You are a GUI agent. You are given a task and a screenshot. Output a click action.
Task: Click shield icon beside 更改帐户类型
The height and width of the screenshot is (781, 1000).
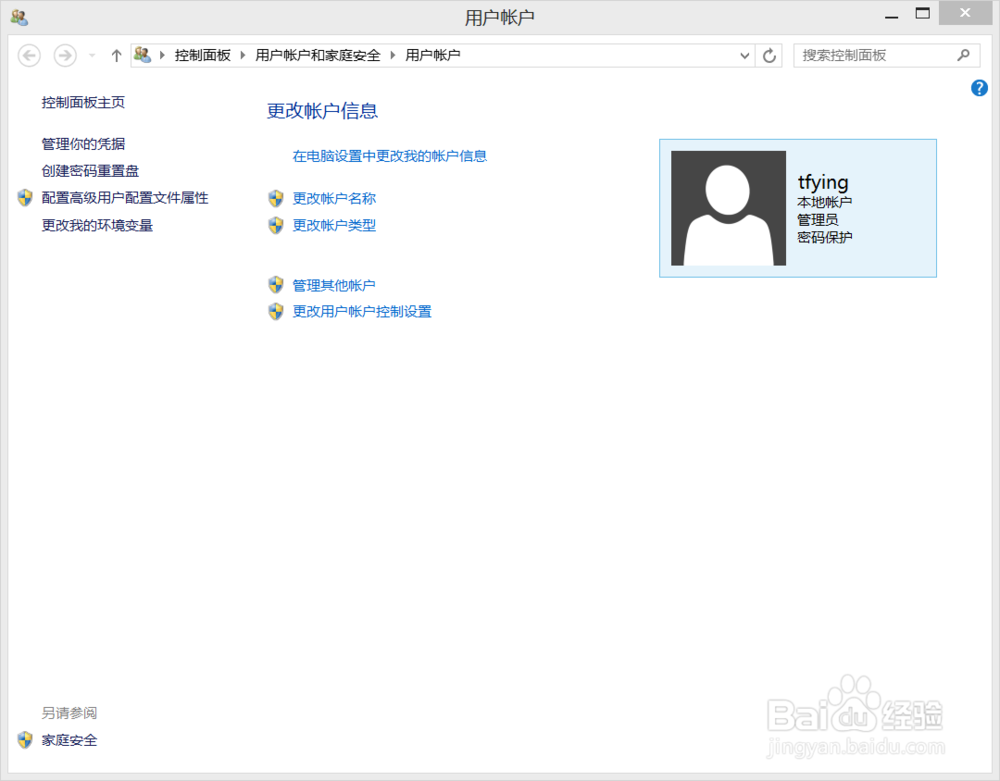pyautogui.click(x=276, y=225)
